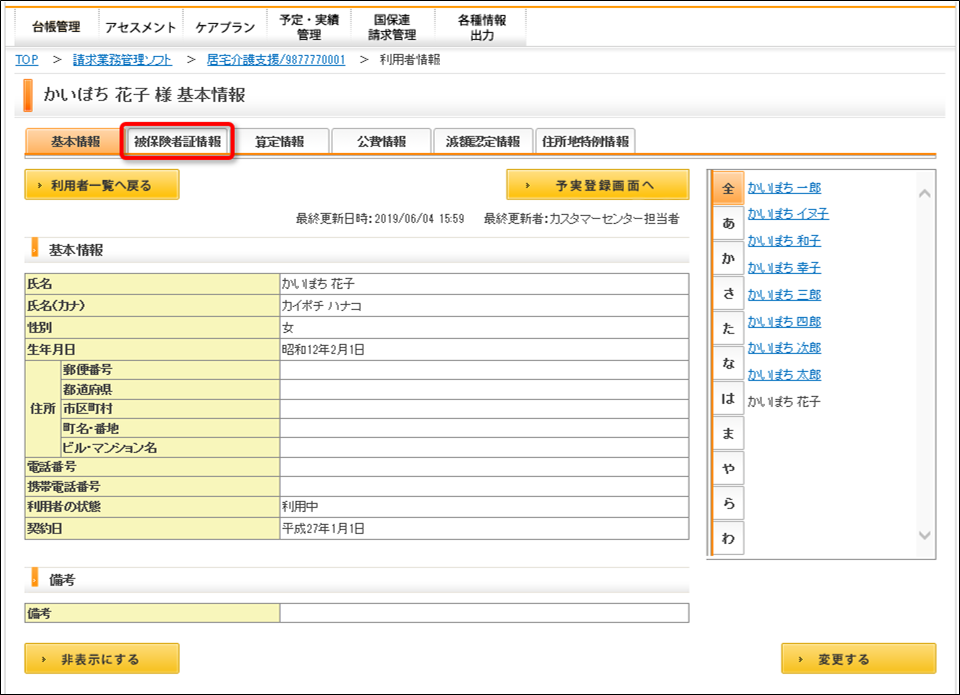Click 予実登録画面へ button
This screenshot has height=695, width=960.
[598, 185]
